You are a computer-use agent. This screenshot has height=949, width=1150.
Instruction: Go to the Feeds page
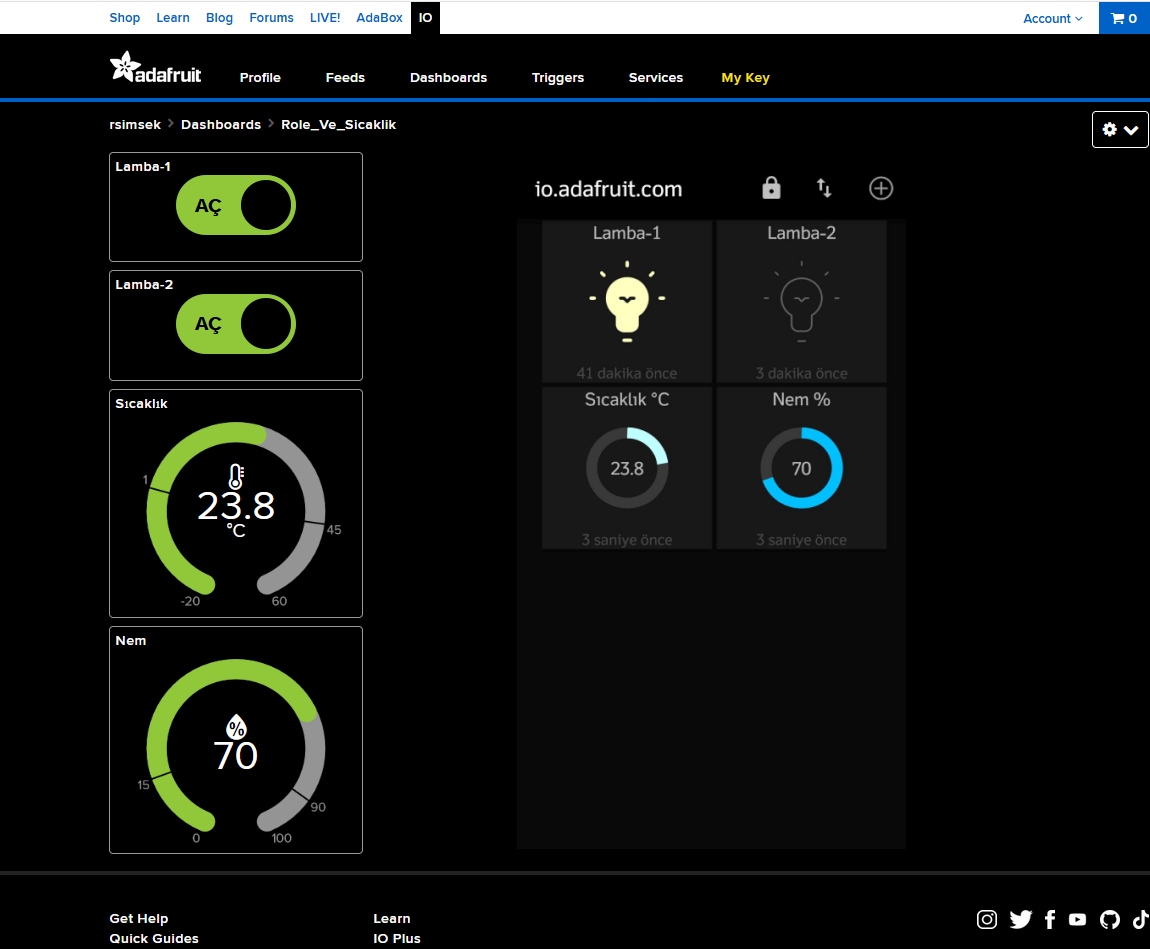pyautogui.click(x=345, y=78)
